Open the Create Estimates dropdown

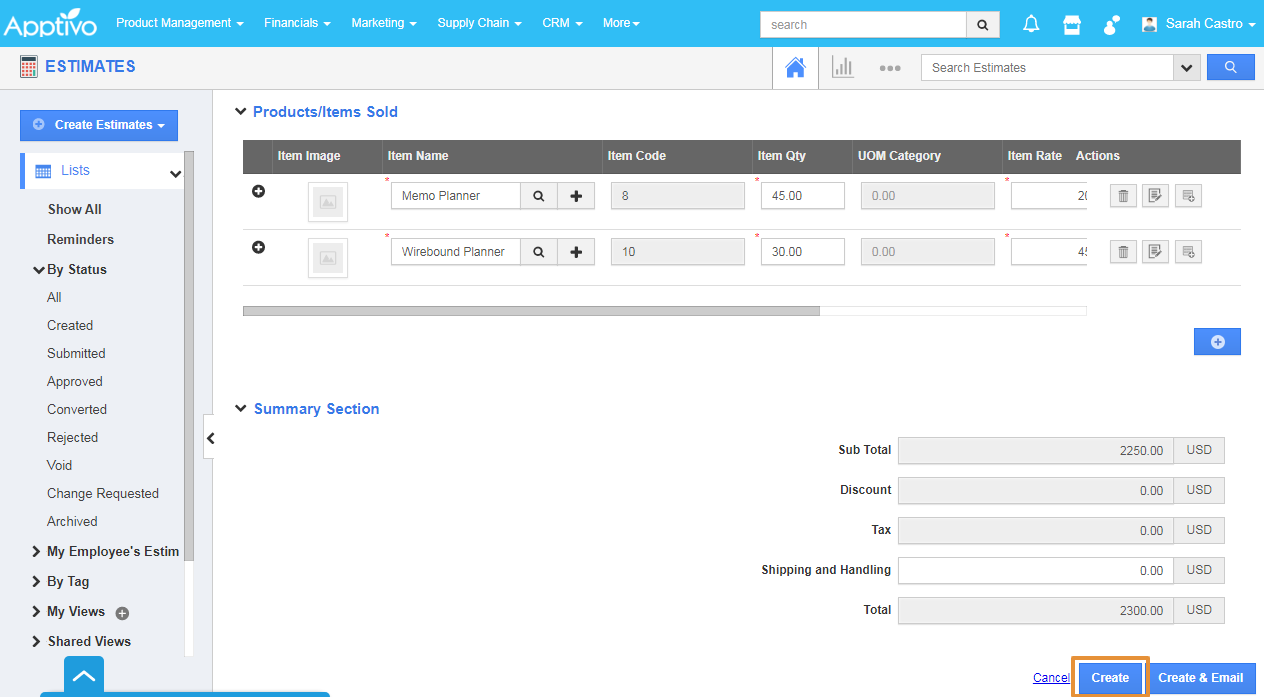click(x=99, y=125)
